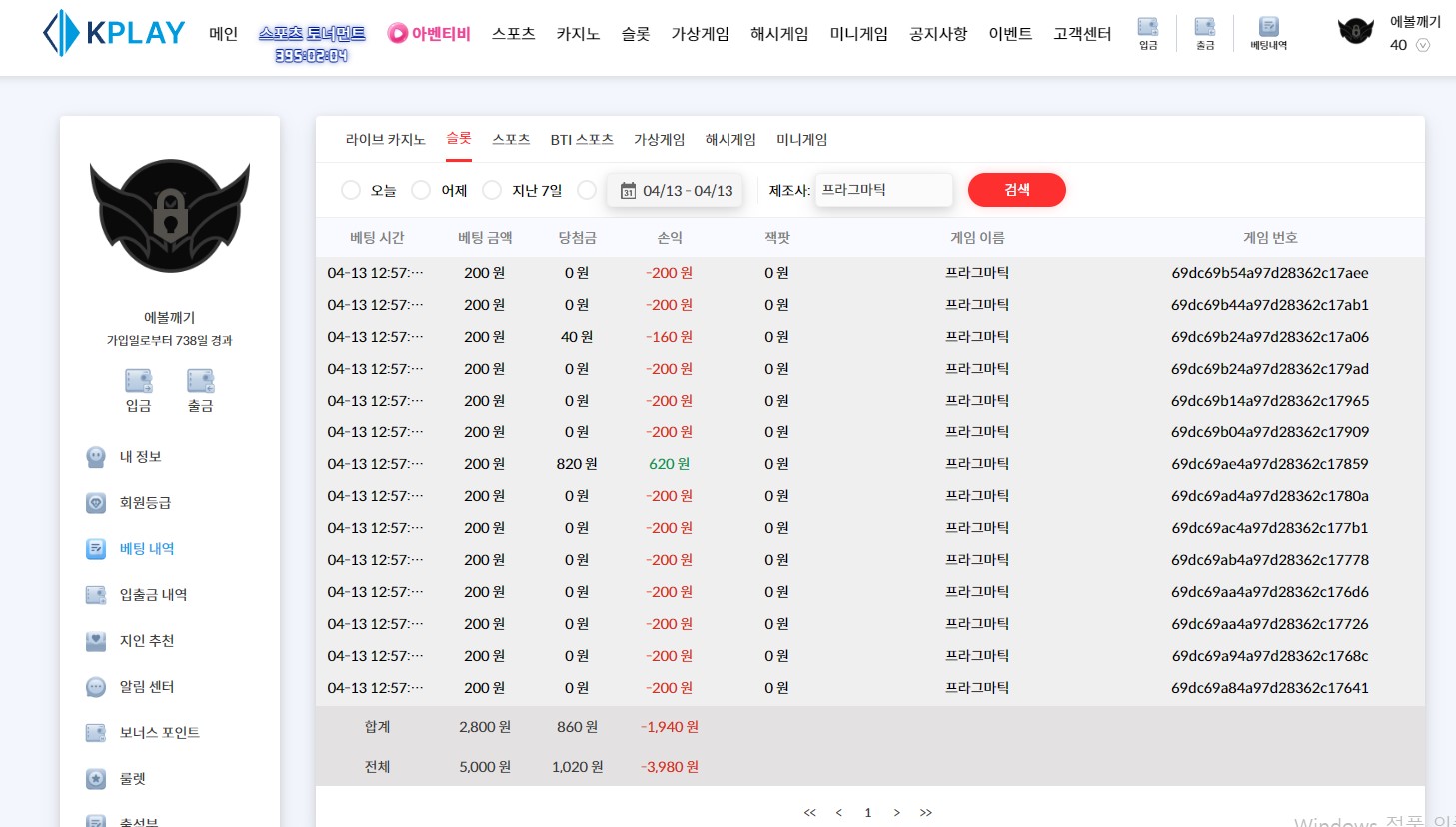Screen dimensions: 1456x827
Task: Open the 룰렛 roulette sidebar item
Action: coord(132,779)
